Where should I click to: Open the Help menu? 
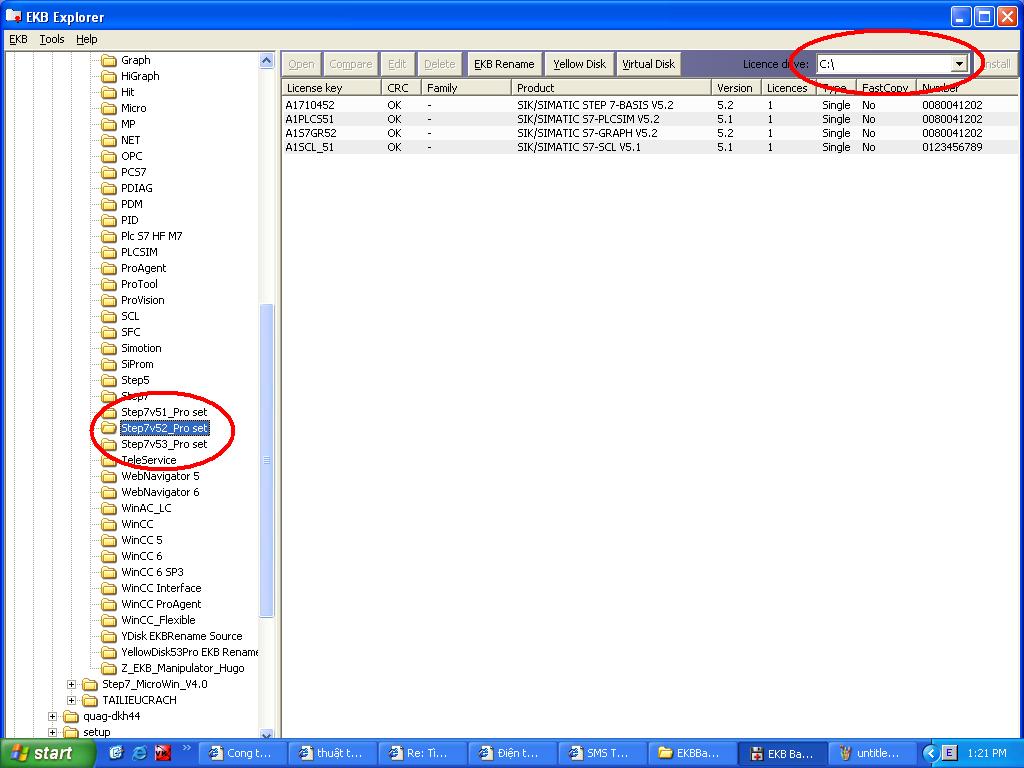pos(86,39)
